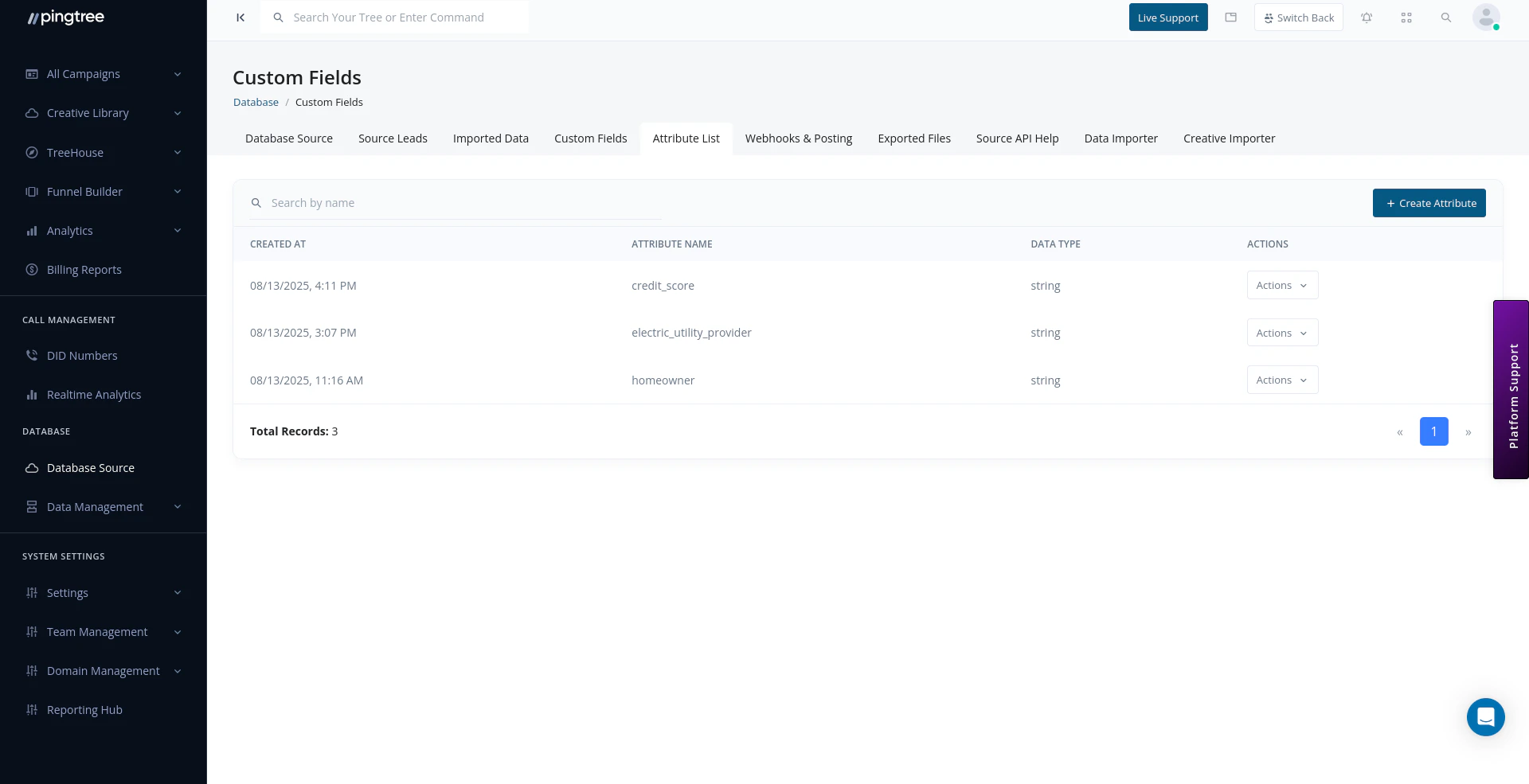Click the search magnifier in top bar

[x=1446, y=17]
